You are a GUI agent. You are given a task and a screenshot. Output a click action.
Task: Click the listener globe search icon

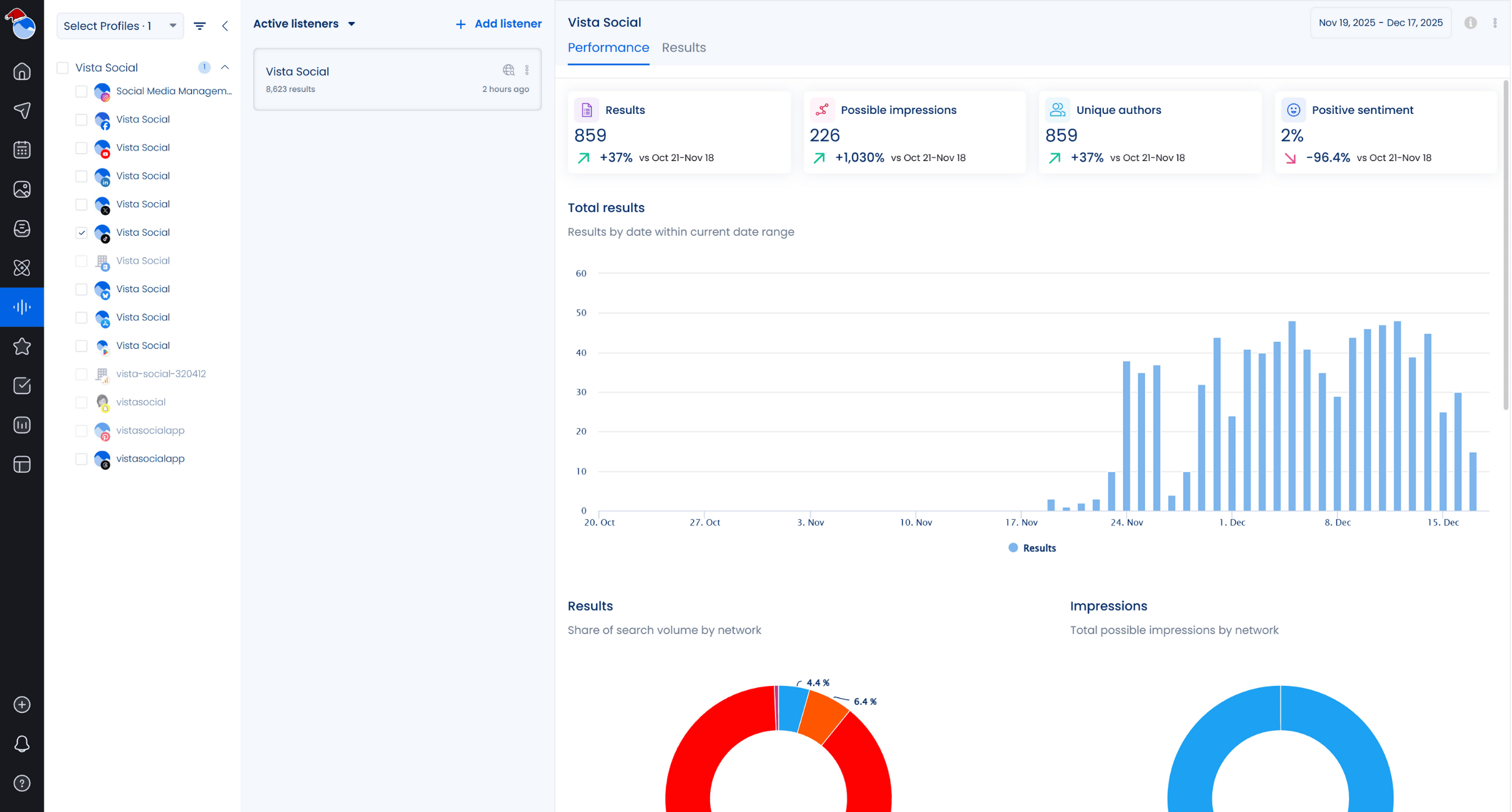pyautogui.click(x=508, y=70)
